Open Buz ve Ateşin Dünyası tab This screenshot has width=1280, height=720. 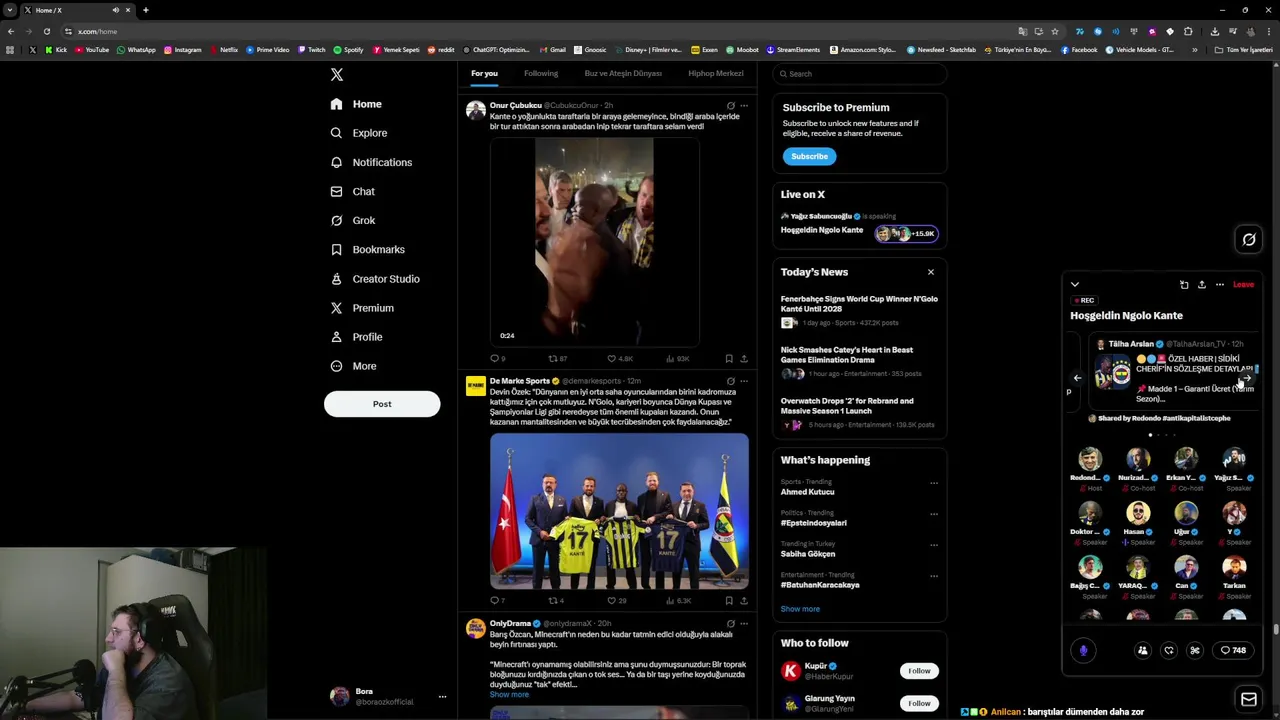[x=623, y=73]
